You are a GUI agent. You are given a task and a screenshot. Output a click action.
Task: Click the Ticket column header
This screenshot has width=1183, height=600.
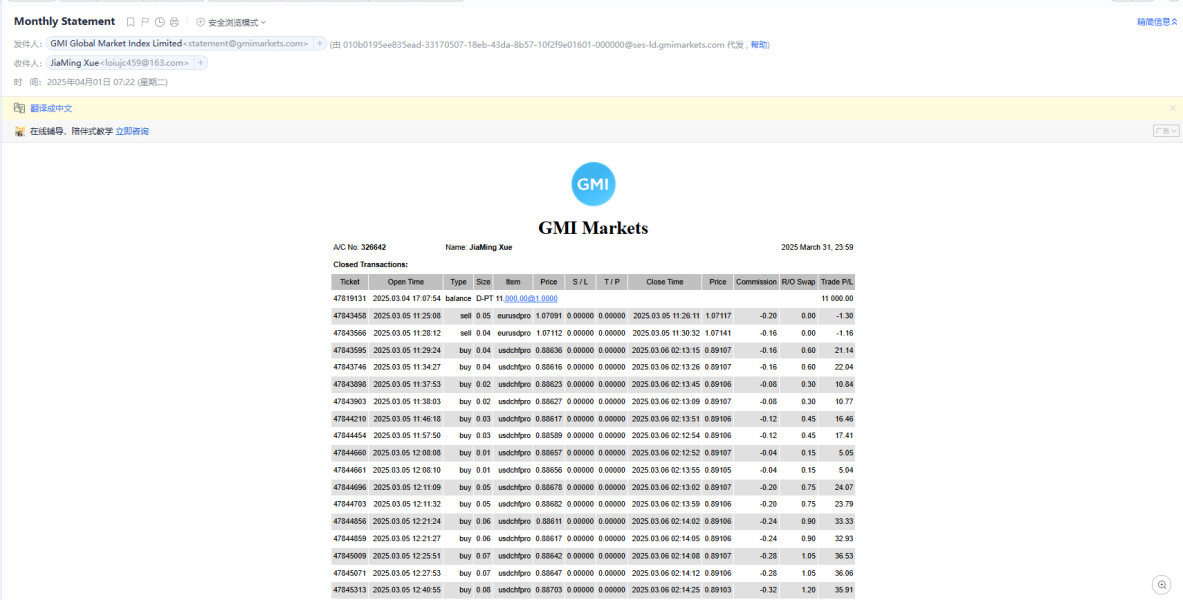click(349, 282)
